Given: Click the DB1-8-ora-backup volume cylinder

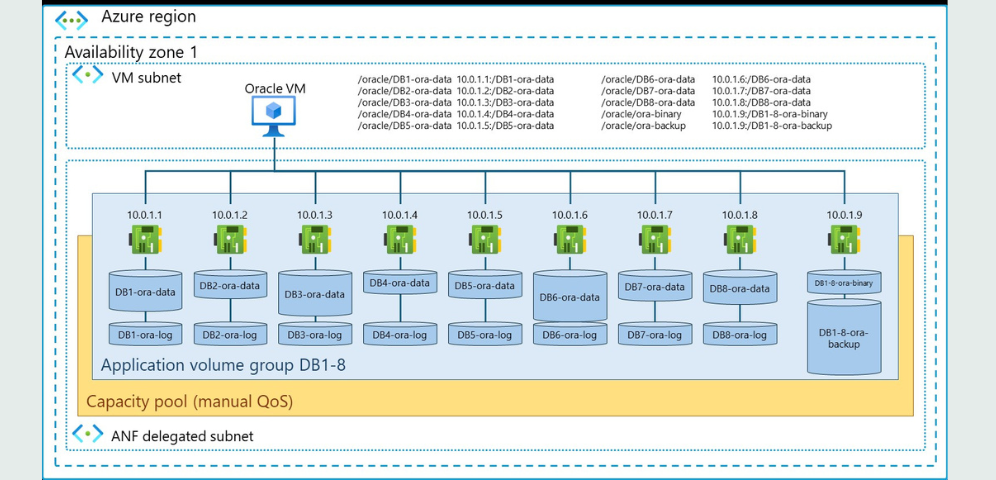Looking at the screenshot, I should tap(844, 338).
